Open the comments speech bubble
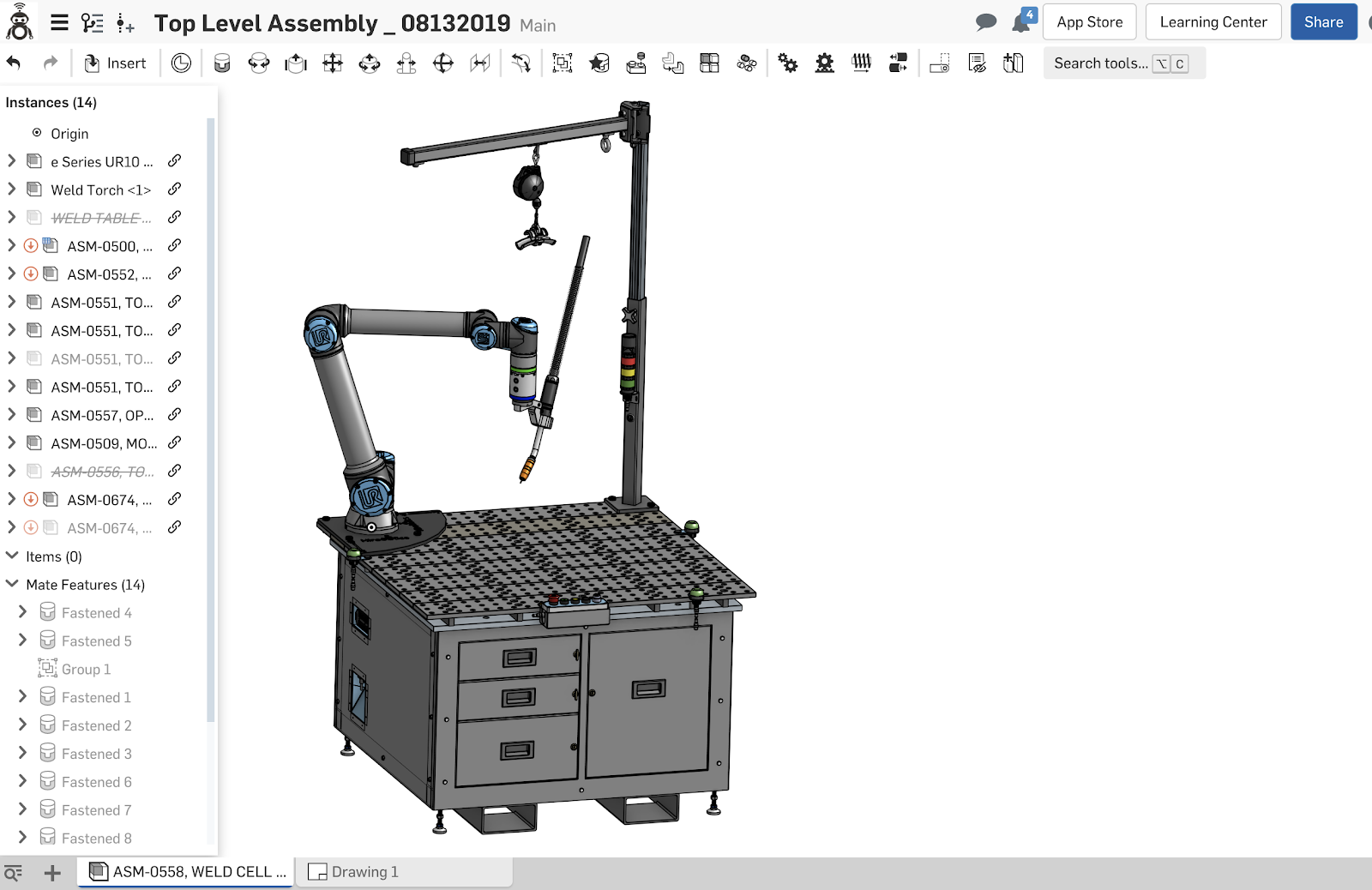 pos(986,22)
